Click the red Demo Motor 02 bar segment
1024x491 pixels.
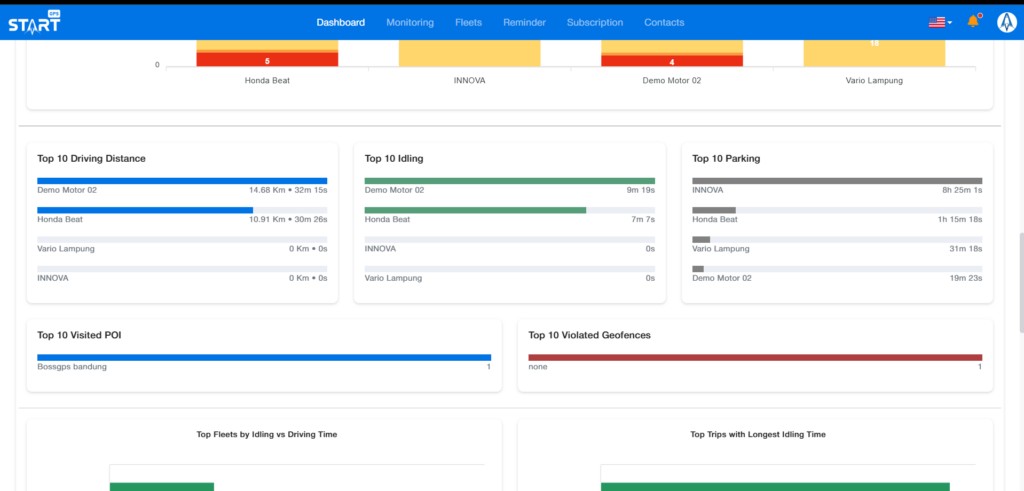coord(671,61)
